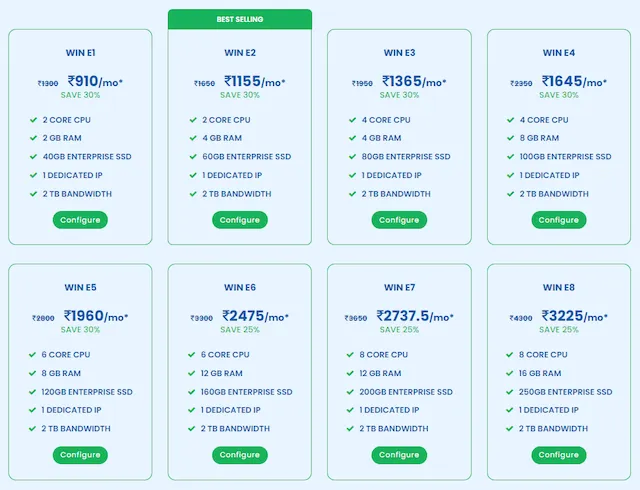Image resolution: width=640 pixels, height=490 pixels.
Task: Click Configure button for WIN E1 plan
Action: point(80,219)
